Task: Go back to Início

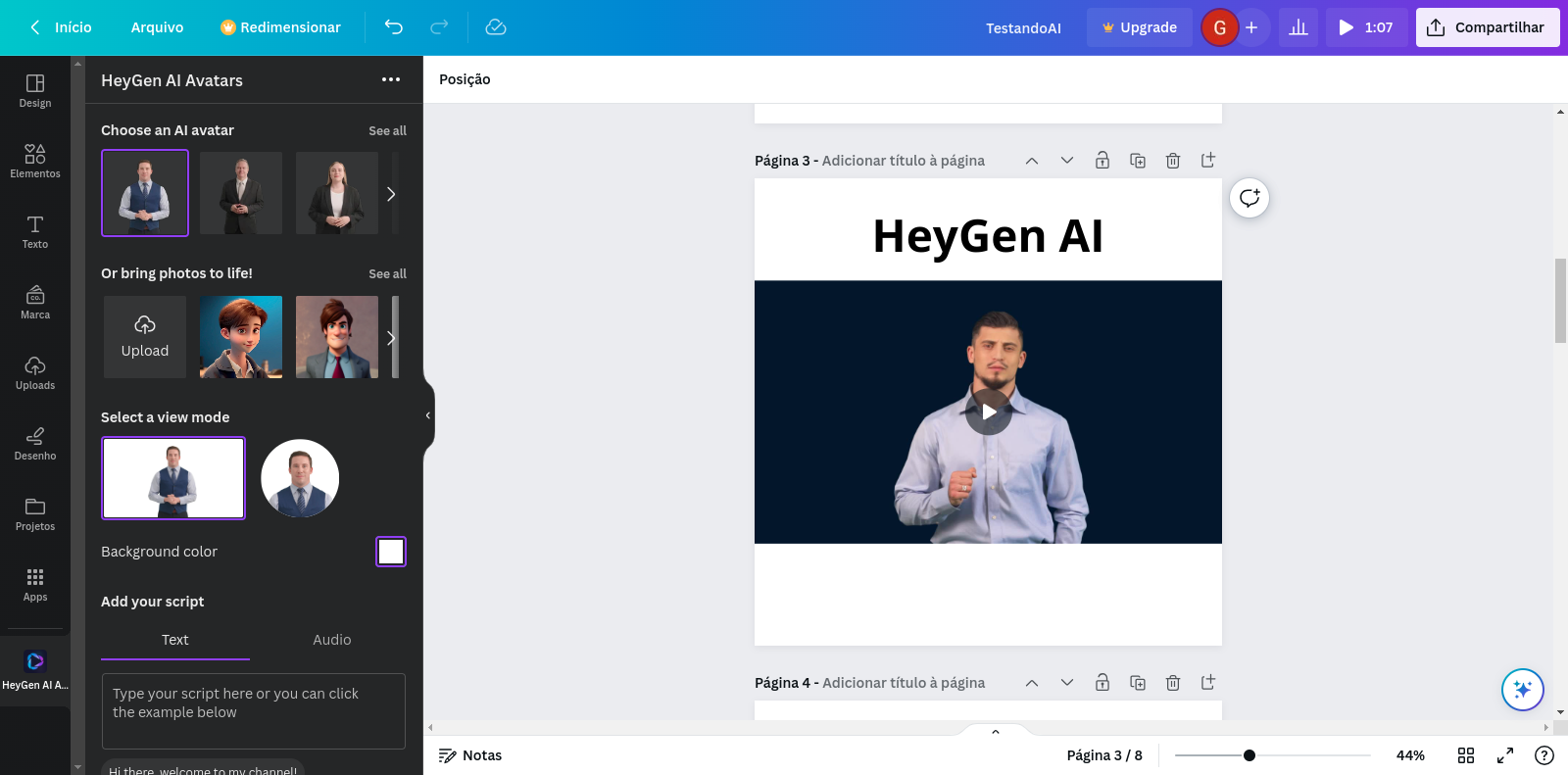Action: pyautogui.click(x=61, y=27)
